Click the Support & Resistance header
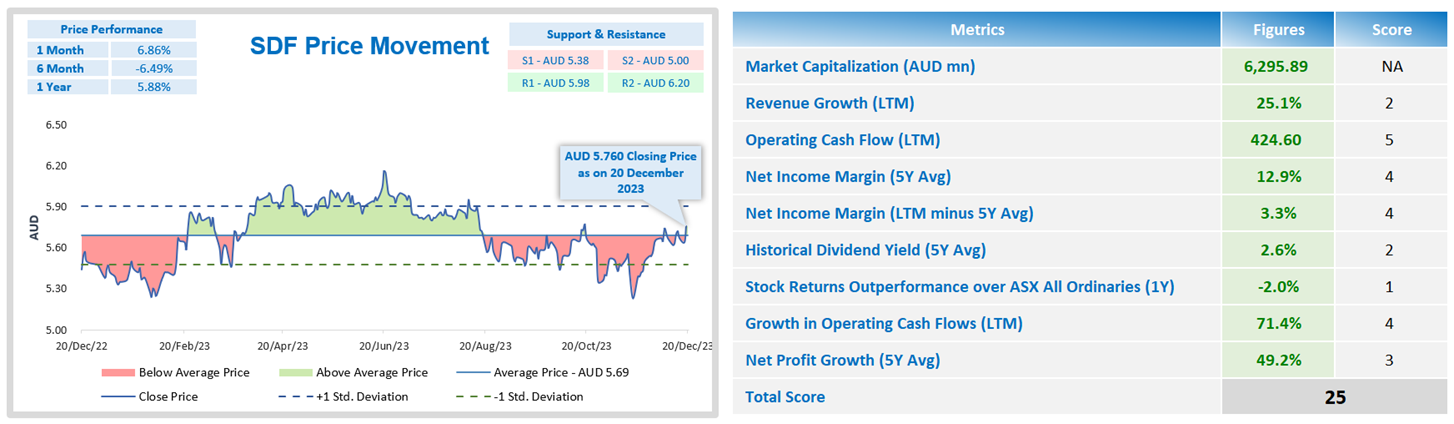Image resolution: width=1454 pixels, height=424 pixels. (x=606, y=34)
